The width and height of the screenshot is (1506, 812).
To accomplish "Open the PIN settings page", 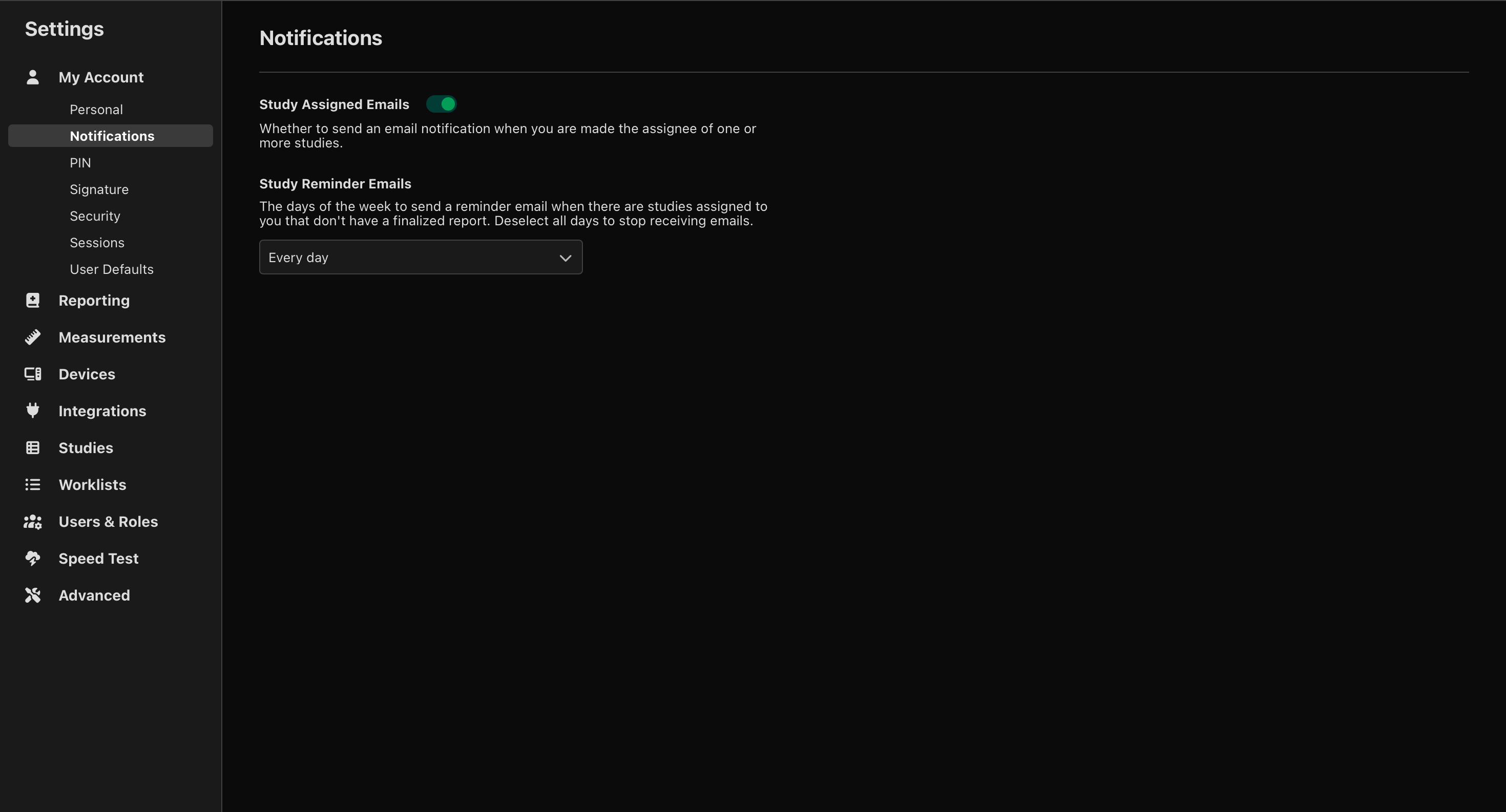I will point(80,162).
